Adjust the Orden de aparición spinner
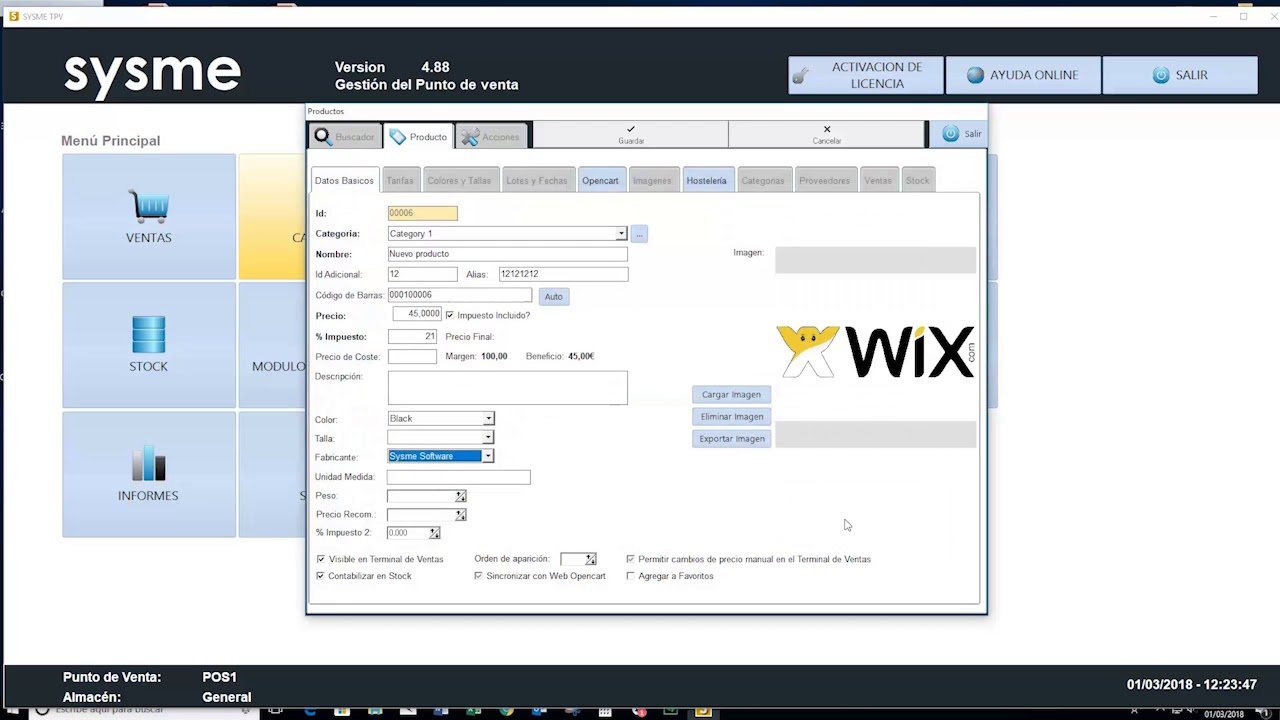1280x720 pixels. point(591,559)
